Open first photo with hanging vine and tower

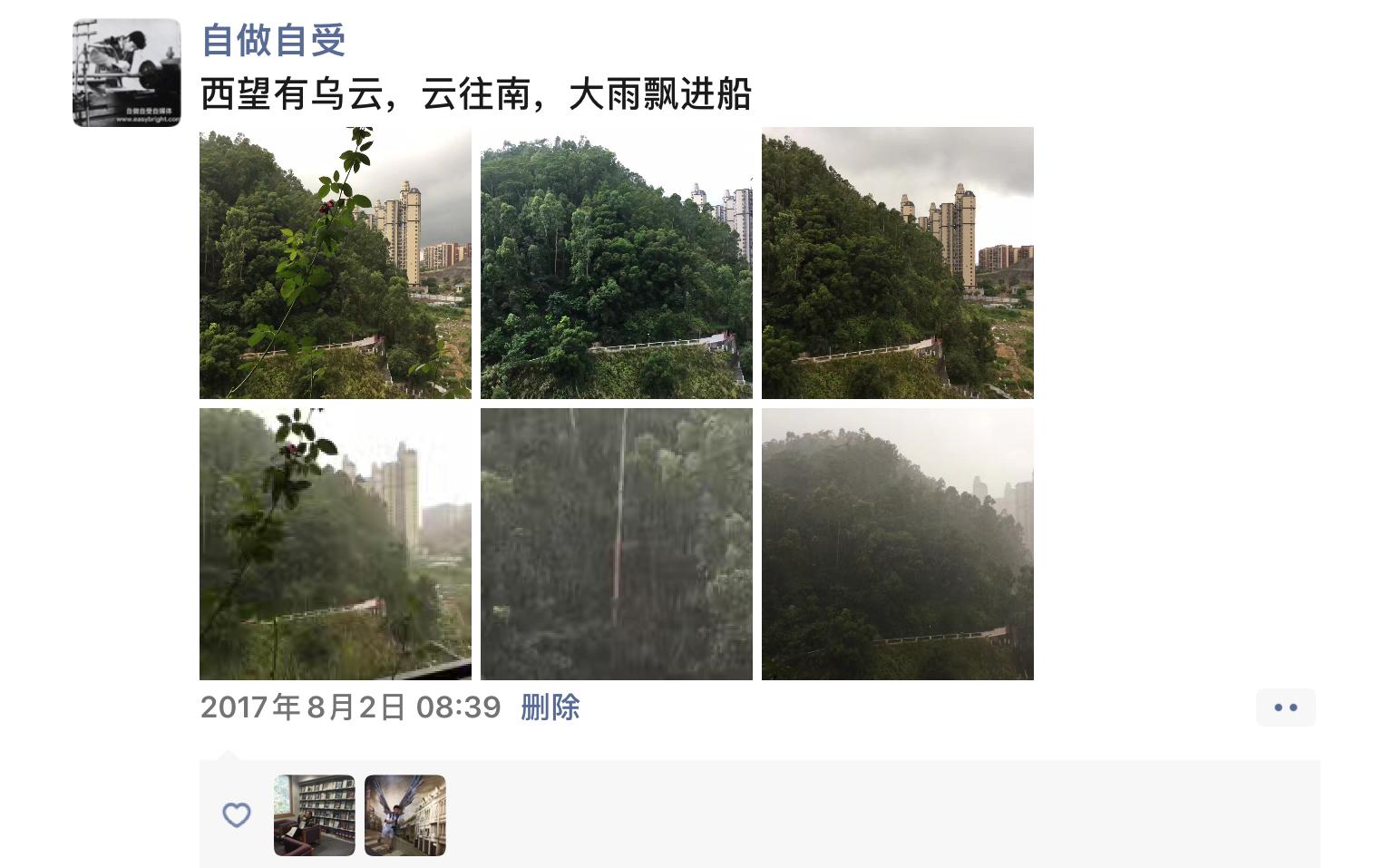point(336,263)
